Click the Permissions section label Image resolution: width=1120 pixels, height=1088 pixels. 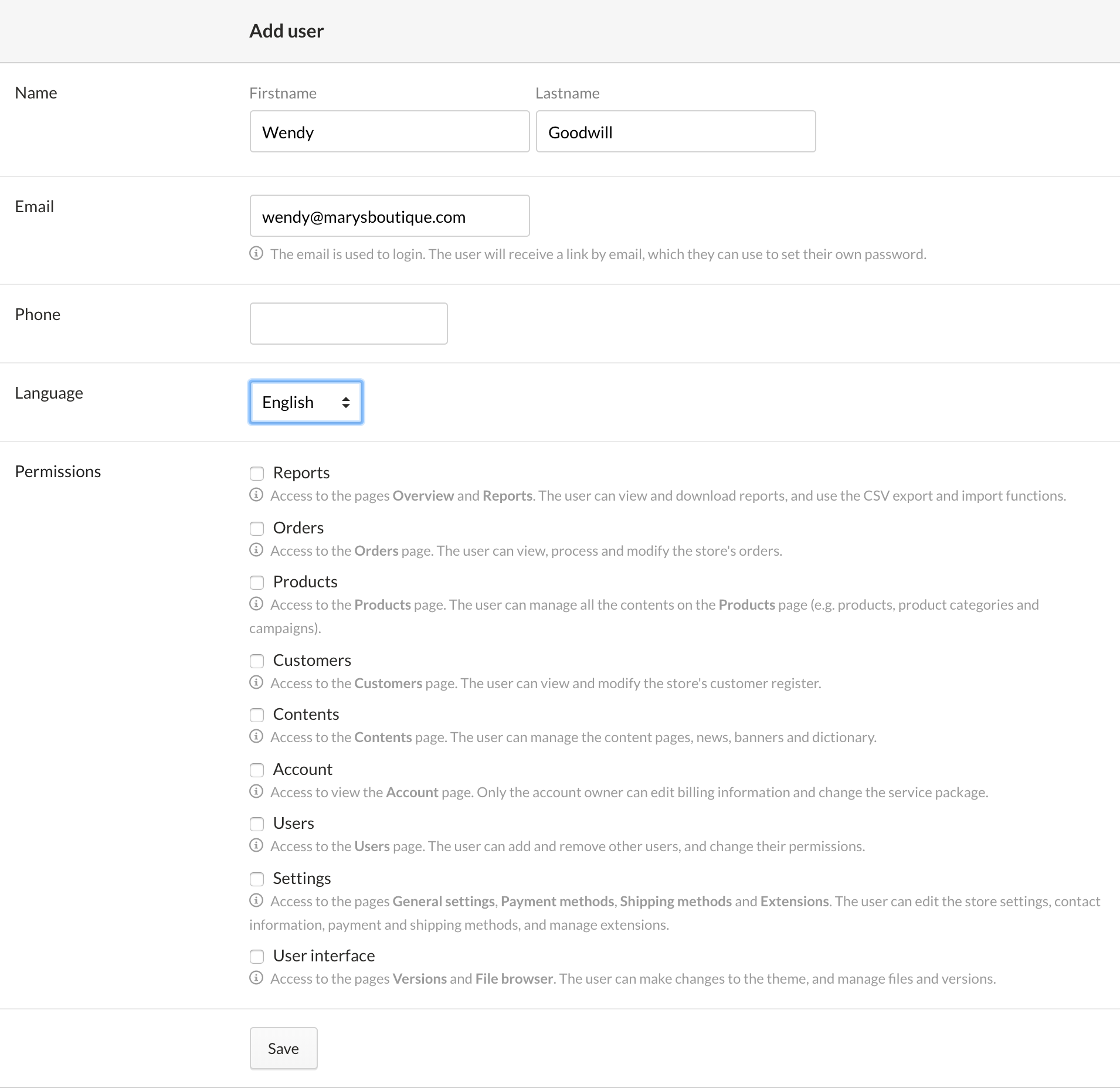(58, 471)
